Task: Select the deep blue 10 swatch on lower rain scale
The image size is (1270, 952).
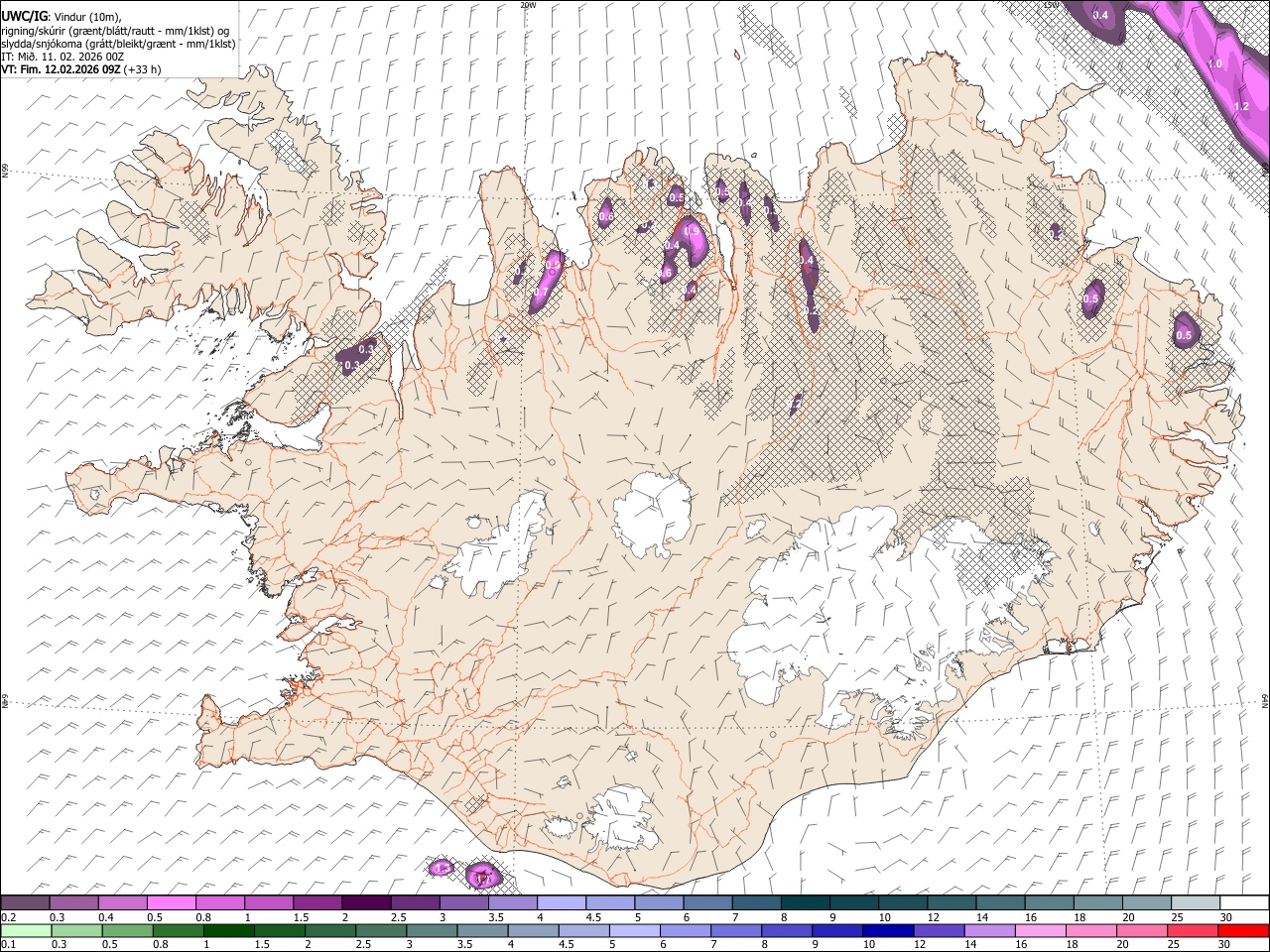Action: point(886,930)
